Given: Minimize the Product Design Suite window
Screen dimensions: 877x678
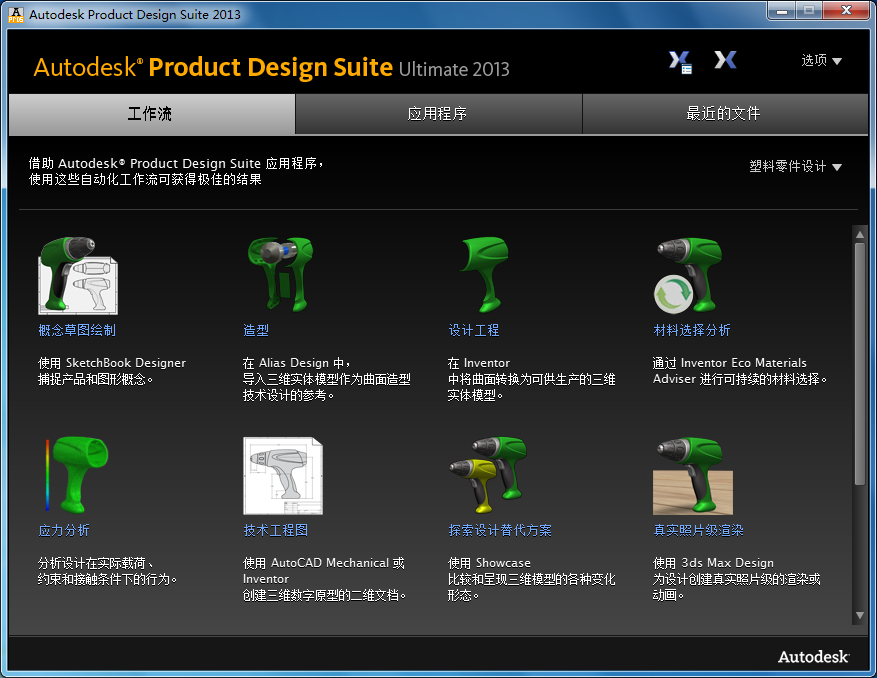Looking at the screenshot, I should click(x=782, y=11).
